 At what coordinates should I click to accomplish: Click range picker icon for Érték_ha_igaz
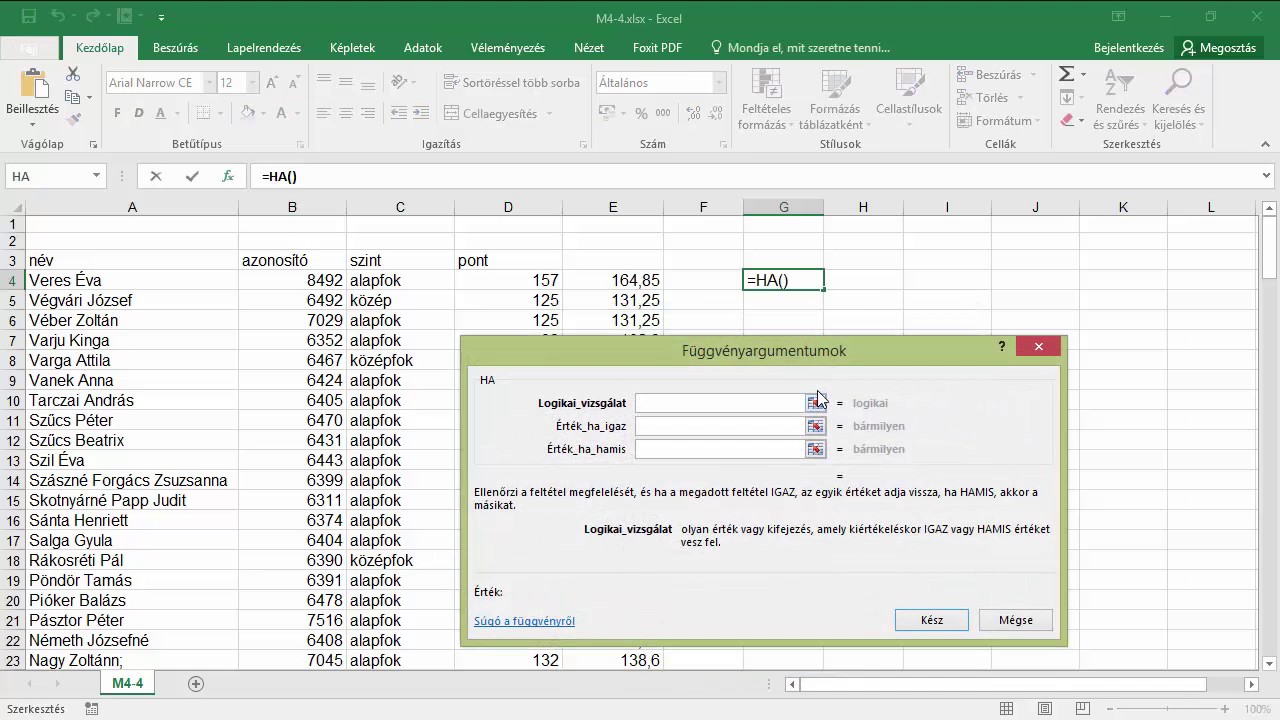coord(816,426)
